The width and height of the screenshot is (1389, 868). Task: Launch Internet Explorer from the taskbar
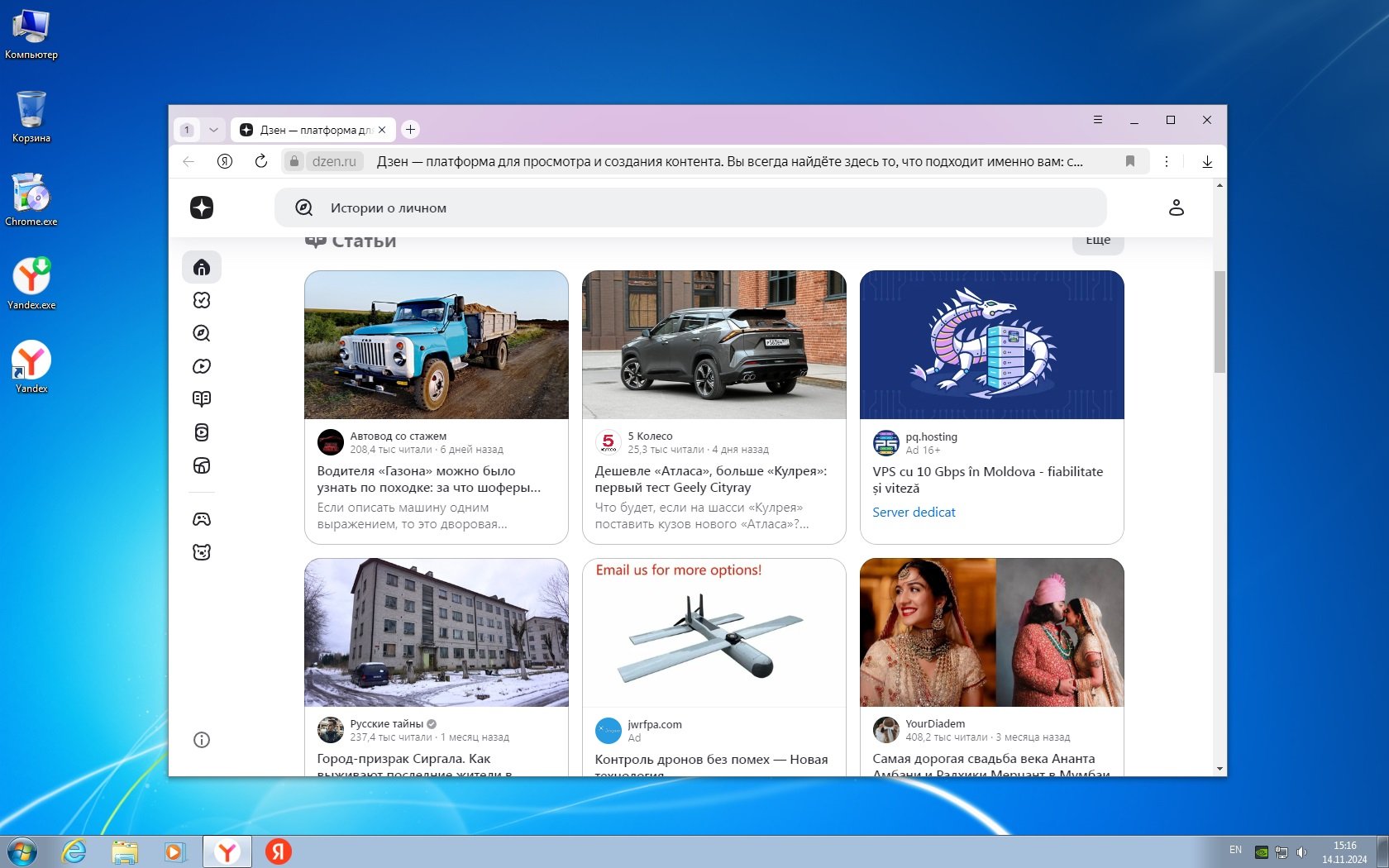click(74, 851)
